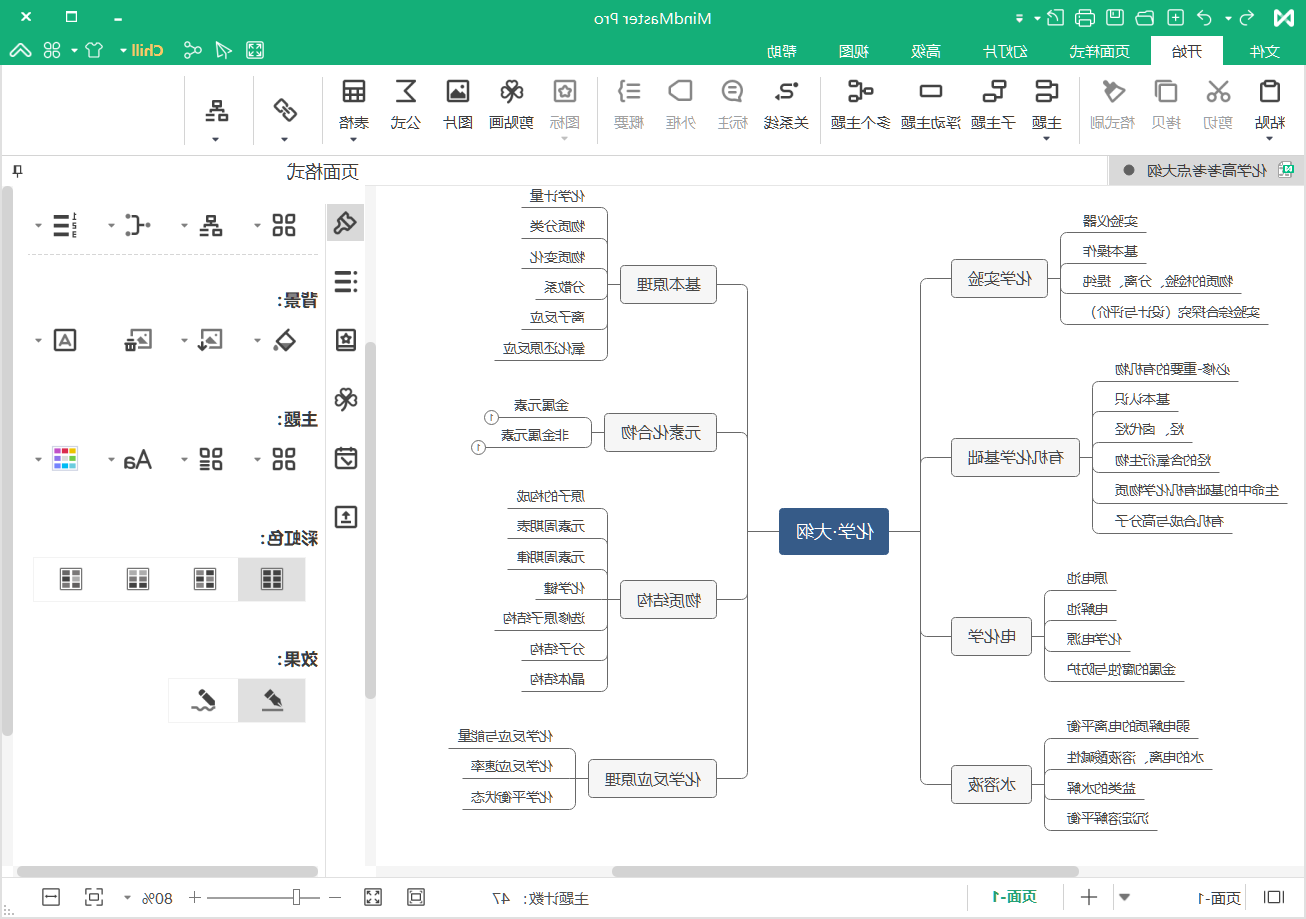The height and width of the screenshot is (919, 1306).
Task: Open the colorful theme color grid
Action: pyautogui.click(x=65, y=459)
